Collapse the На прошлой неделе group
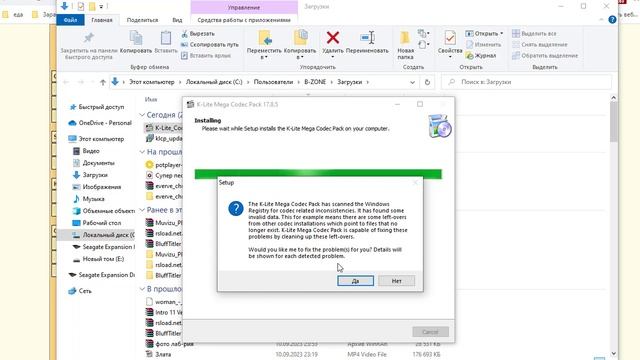The height and width of the screenshot is (360, 640). tap(142, 152)
